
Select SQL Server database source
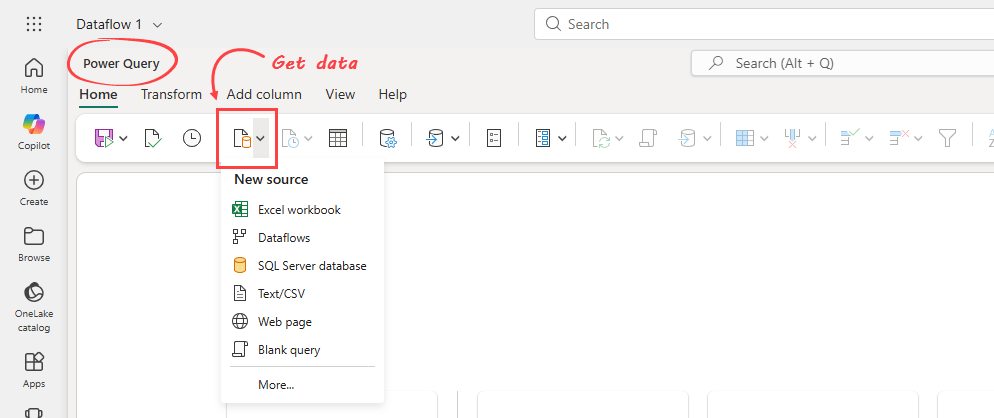pyautogui.click(x=302, y=266)
